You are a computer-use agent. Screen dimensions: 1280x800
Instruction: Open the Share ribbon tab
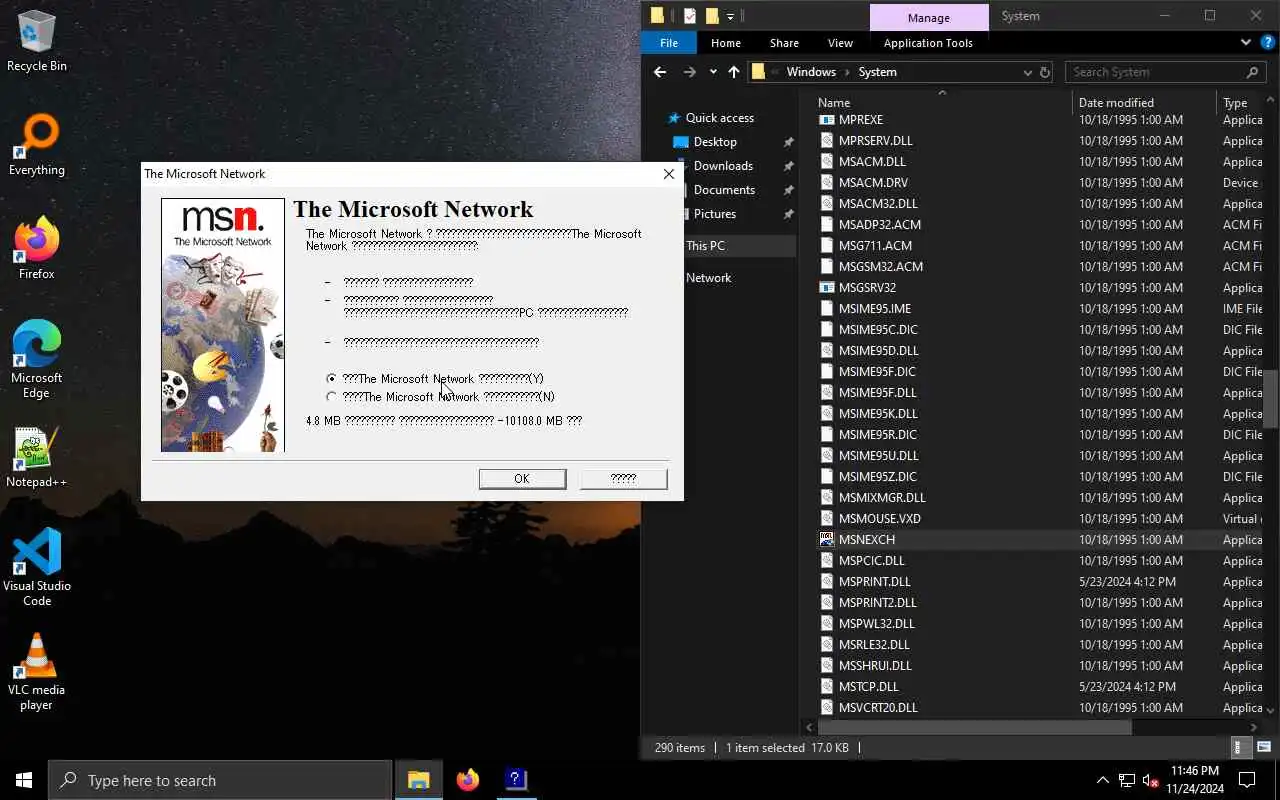(x=784, y=43)
